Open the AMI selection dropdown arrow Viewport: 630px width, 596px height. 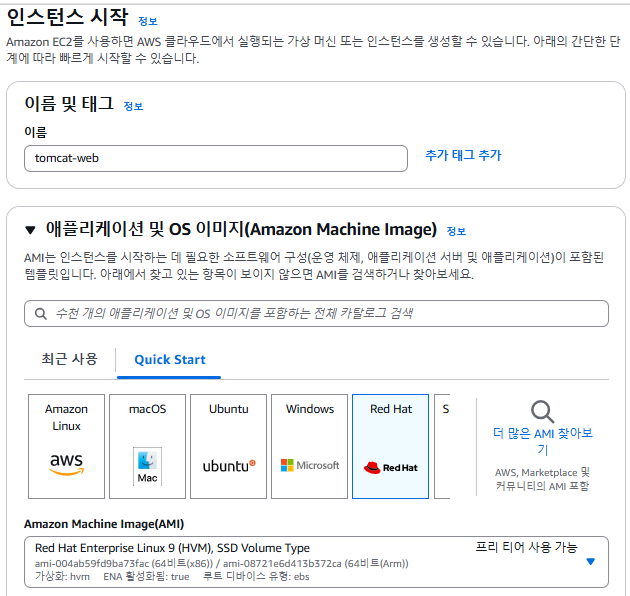point(590,561)
